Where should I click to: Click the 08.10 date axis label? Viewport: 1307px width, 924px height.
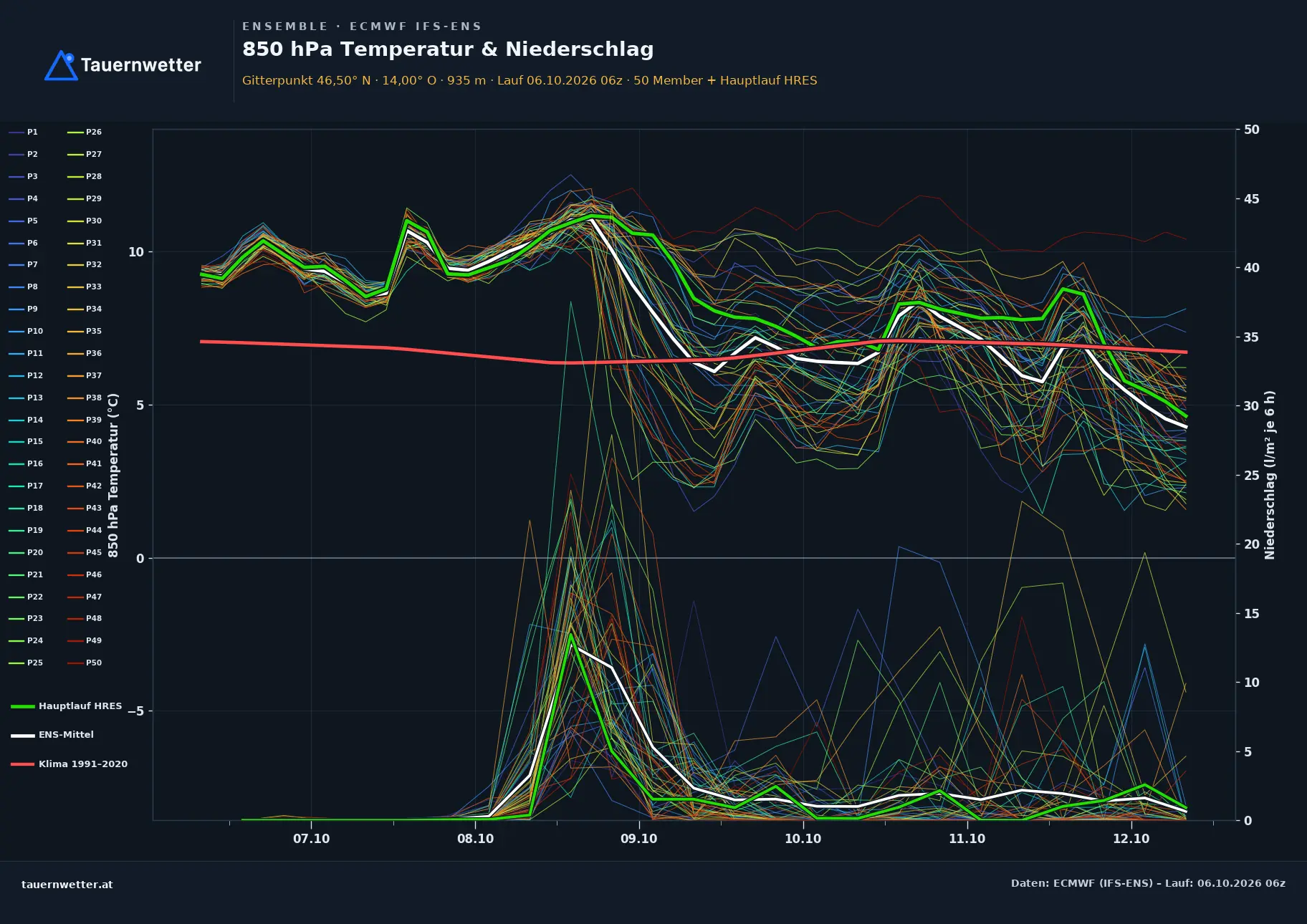pyautogui.click(x=476, y=839)
